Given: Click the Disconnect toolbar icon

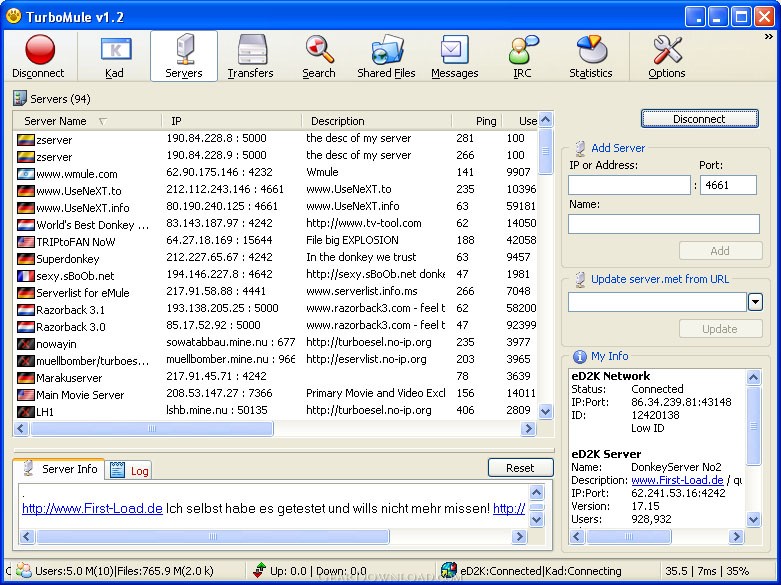Looking at the screenshot, I should pyautogui.click(x=38, y=56).
